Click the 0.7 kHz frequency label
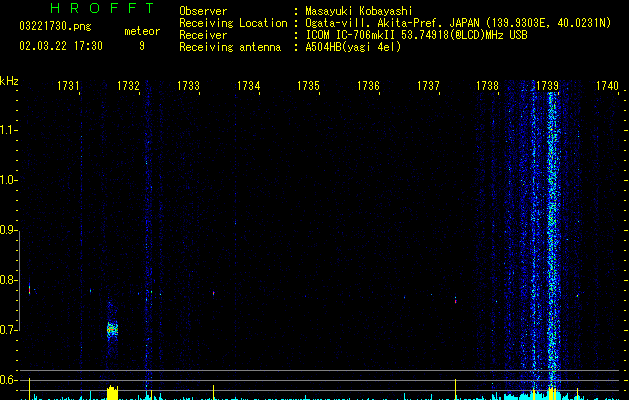The height and width of the screenshot is (400, 629). tap(8, 330)
